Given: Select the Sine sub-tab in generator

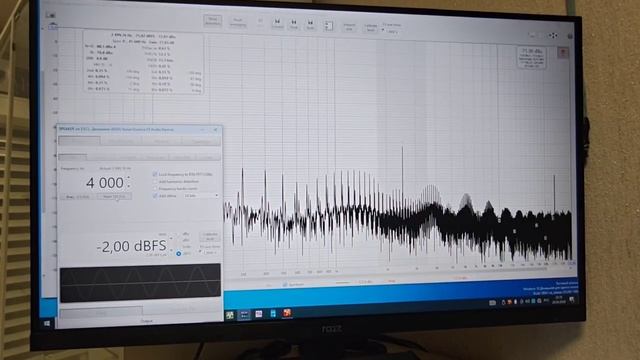Looking at the screenshot, I should pos(73,156).
